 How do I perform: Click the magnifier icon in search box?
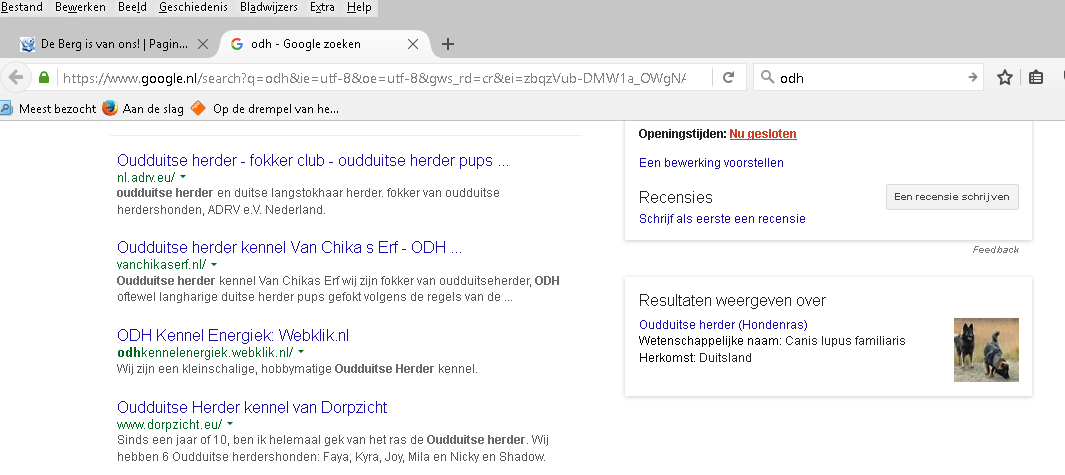click(768, 77)
